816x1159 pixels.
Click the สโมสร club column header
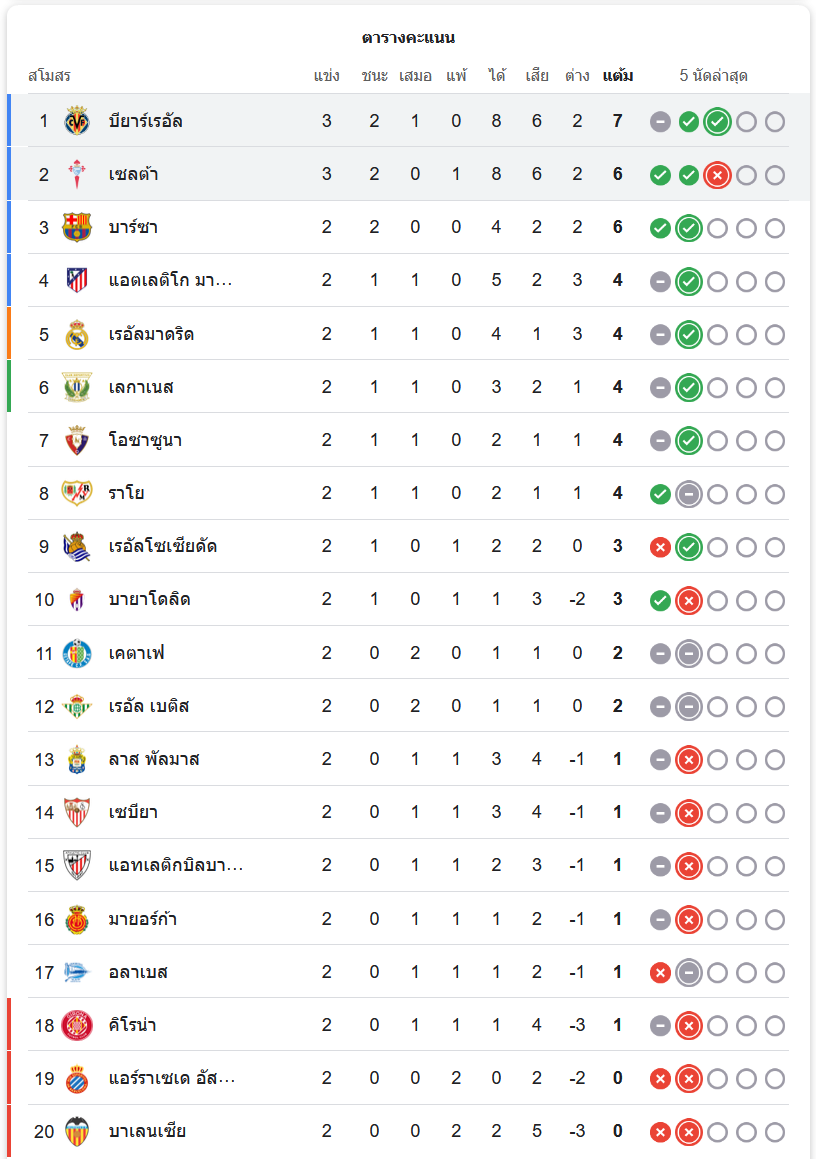coord(49,76)
